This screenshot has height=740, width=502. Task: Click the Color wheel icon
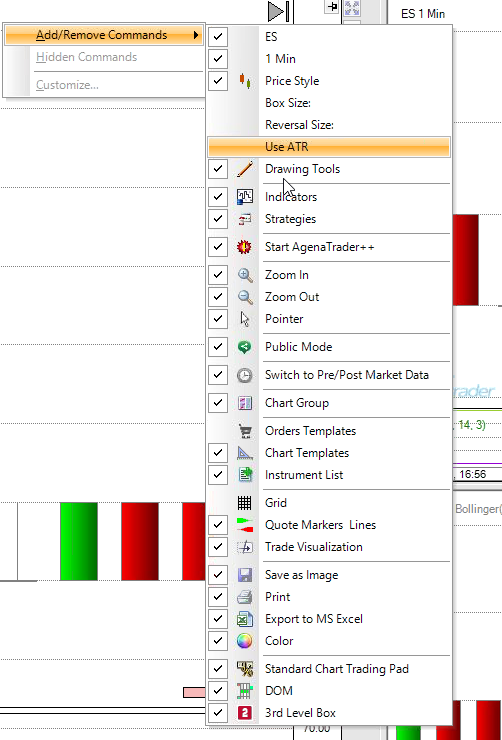coord(244,641)
